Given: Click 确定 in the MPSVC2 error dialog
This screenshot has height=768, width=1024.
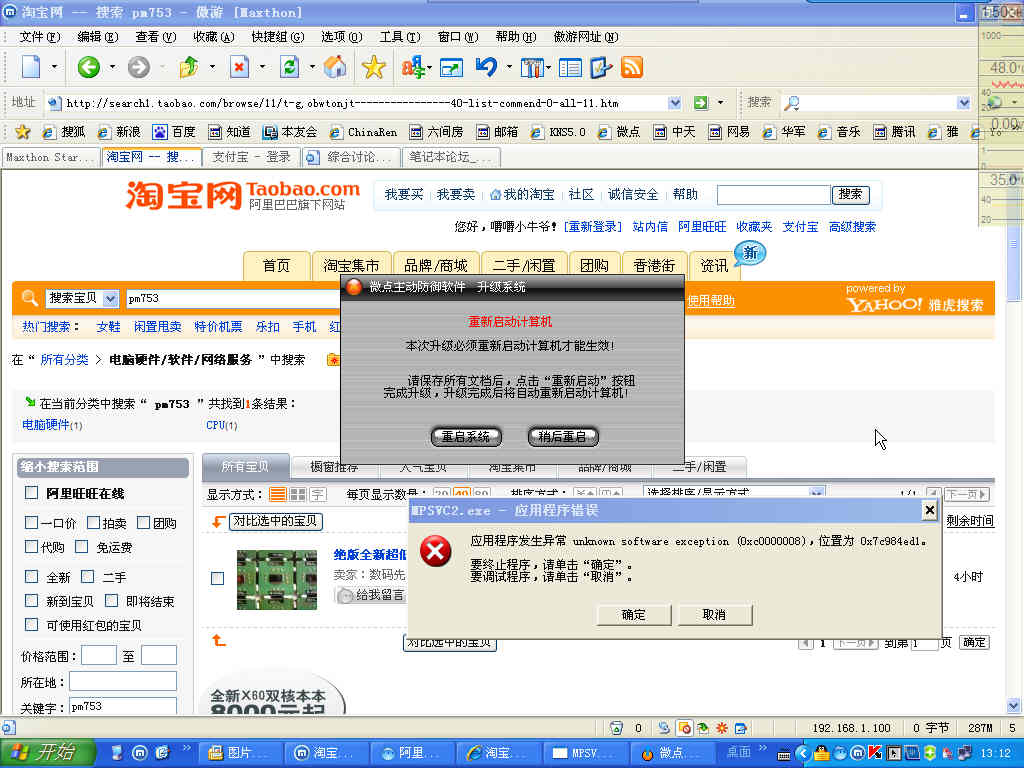Looking at the screenshot, I should pyautogui.click(x=633, y=615).
